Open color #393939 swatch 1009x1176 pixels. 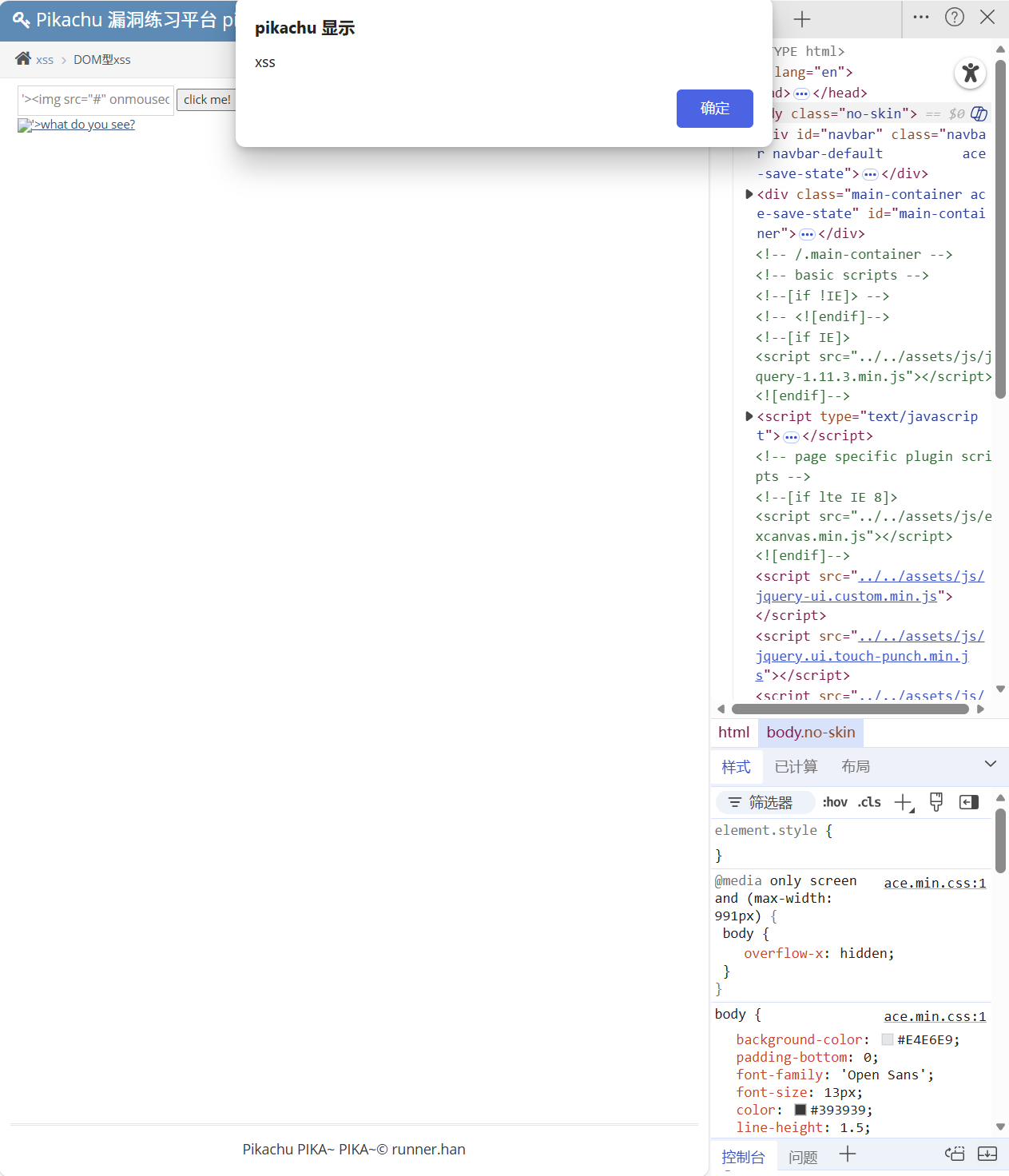click(800, 1110)
